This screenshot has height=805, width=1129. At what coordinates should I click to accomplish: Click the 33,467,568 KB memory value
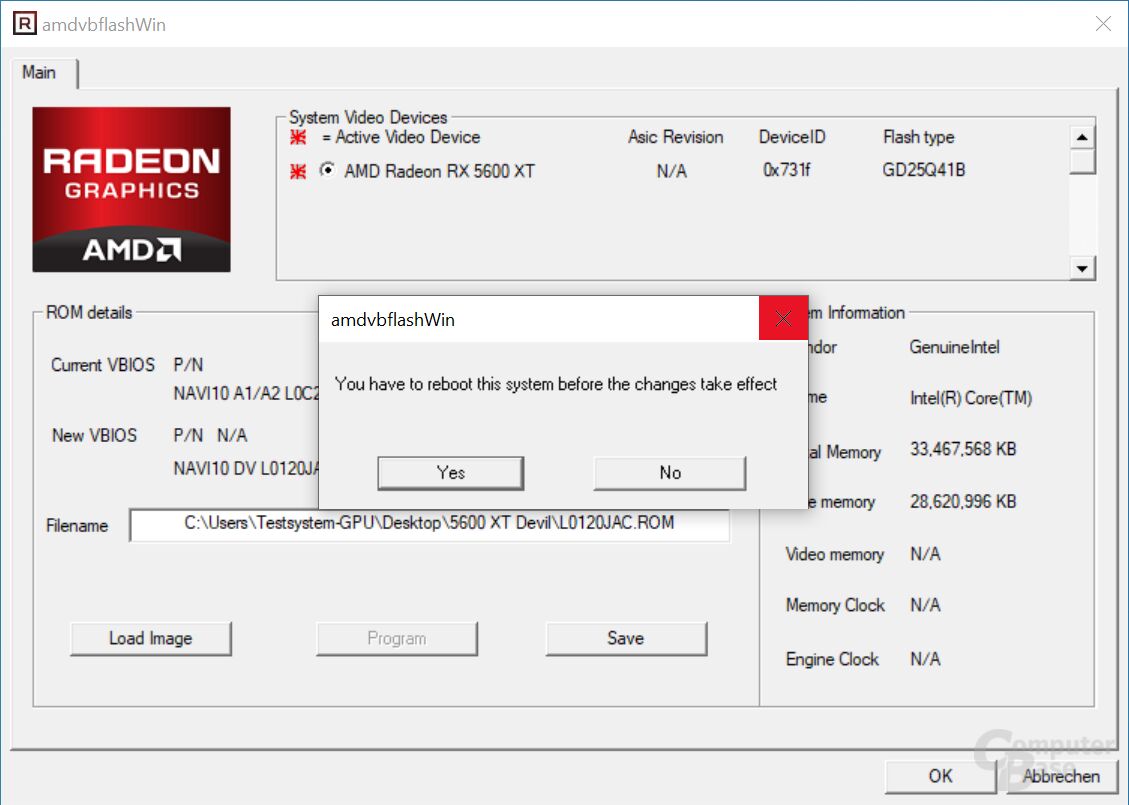(963, 449)
